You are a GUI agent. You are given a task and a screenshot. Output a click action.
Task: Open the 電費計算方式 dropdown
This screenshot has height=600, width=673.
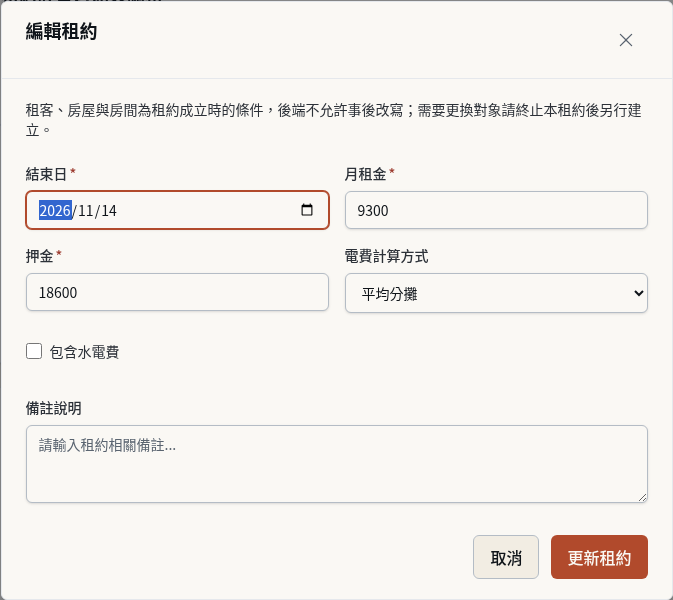[496, 293]
